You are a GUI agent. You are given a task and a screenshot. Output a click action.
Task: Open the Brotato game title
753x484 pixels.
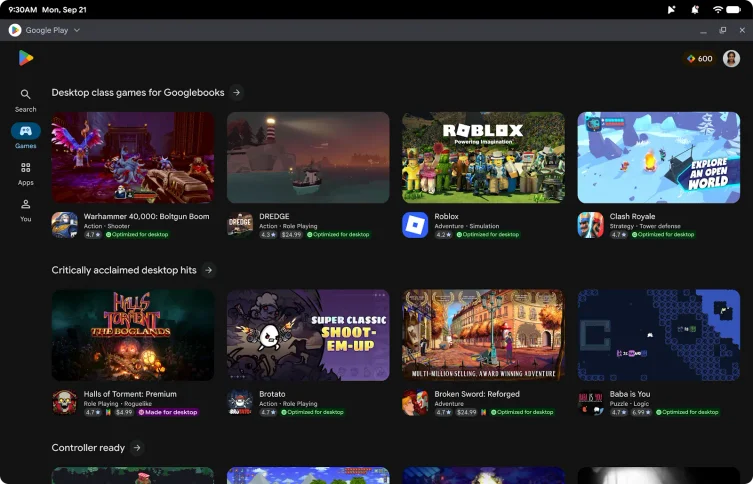point(272,394)
